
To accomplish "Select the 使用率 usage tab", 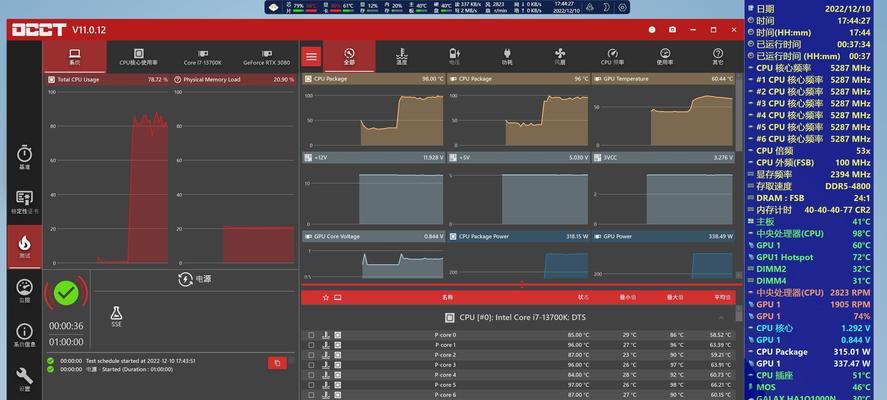I will (x=665, y=56).
